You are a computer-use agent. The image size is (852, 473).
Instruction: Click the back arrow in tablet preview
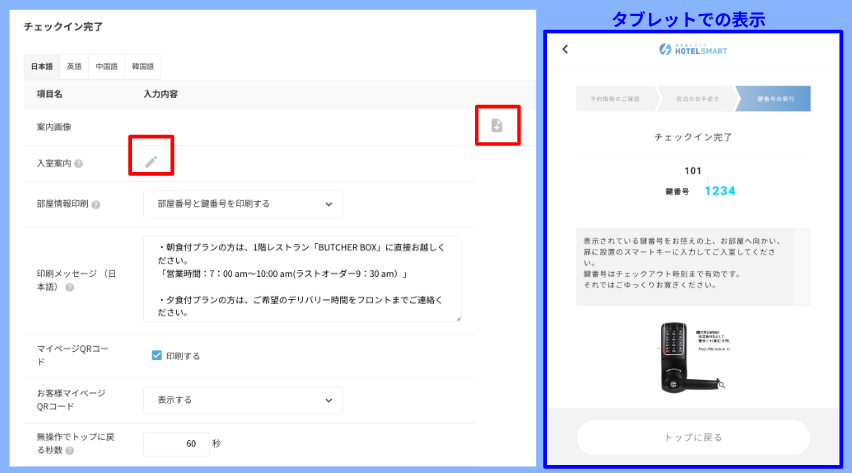tap(565, 49)
